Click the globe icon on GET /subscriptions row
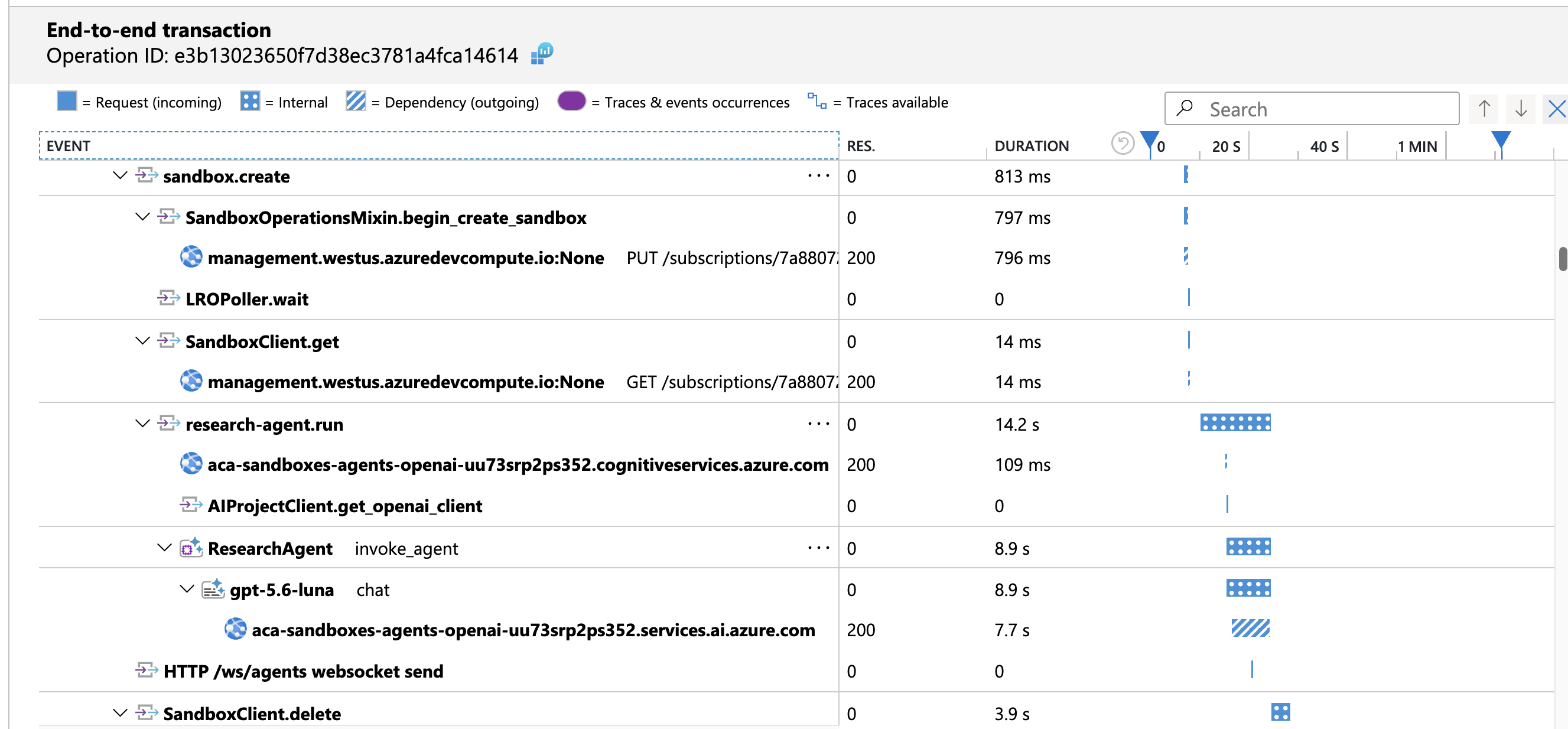Screen dimensions: 1568x729 [191, 382]
